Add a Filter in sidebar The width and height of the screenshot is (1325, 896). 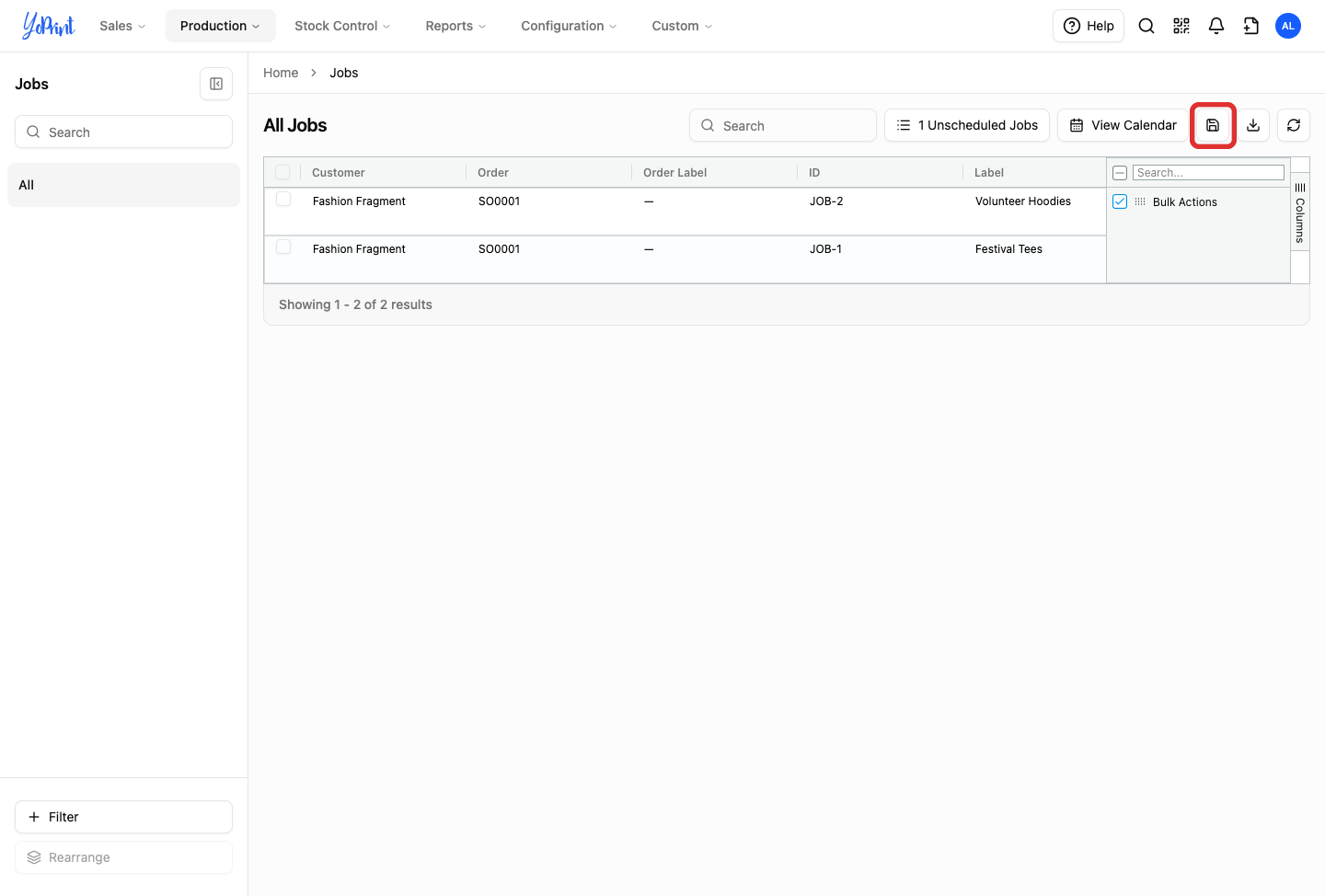[123, 817]
